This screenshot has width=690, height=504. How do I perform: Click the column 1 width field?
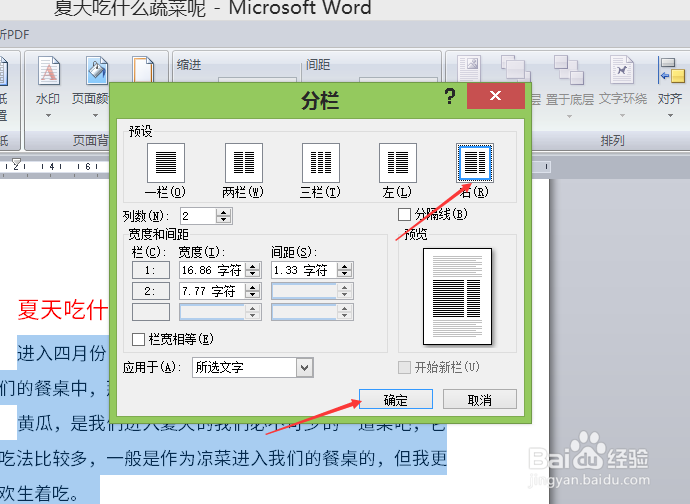coord(213,270)
